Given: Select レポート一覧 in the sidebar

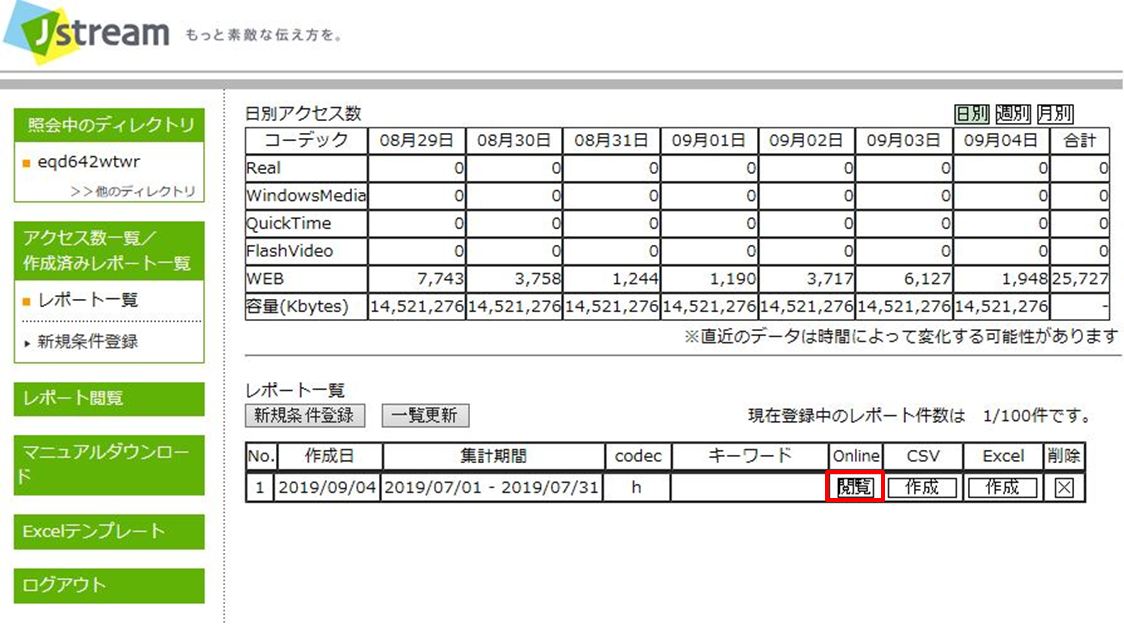Looking at the screenshot, I should tap(87, 300).
